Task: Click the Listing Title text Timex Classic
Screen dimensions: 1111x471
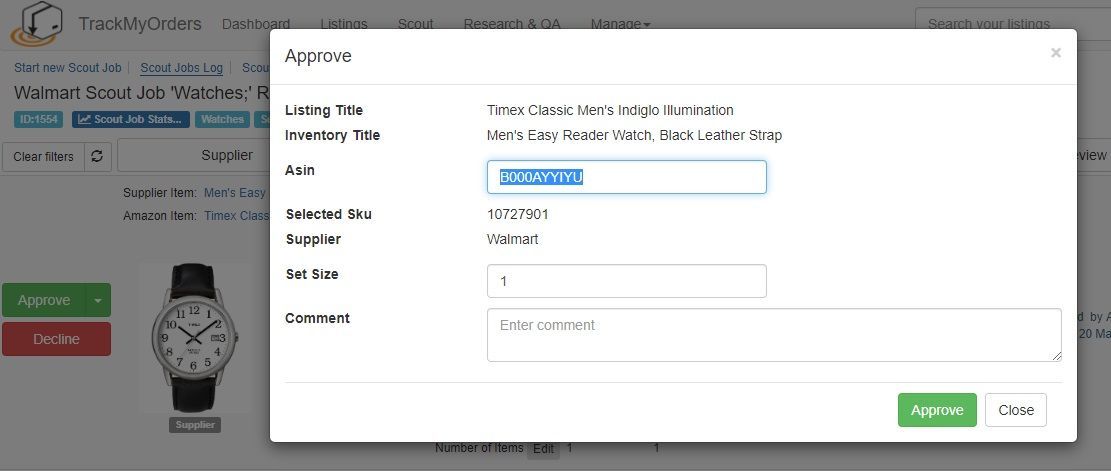Action: [610, 110]
